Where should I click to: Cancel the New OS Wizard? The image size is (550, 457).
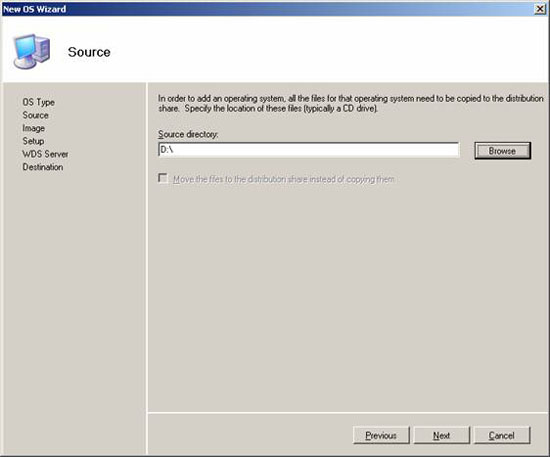[x=502, y=435]
